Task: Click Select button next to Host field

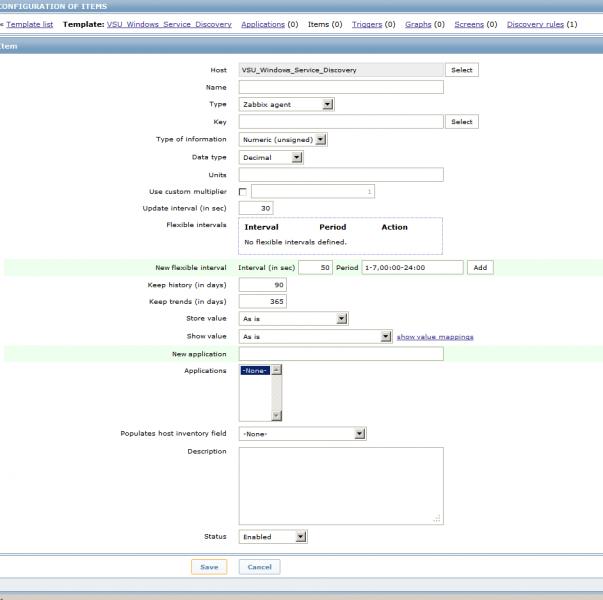Action: tap(462, 70)
